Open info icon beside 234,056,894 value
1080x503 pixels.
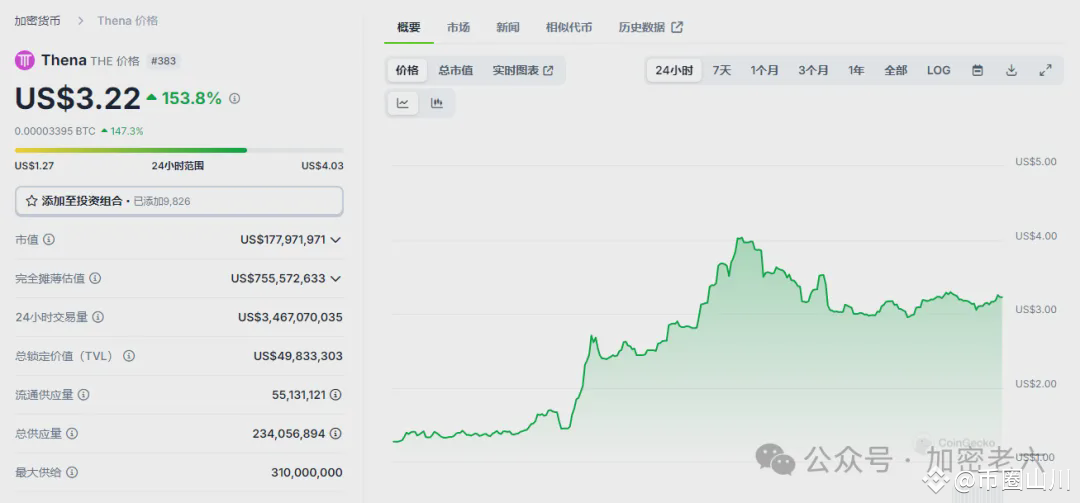(x=335, y=433)
